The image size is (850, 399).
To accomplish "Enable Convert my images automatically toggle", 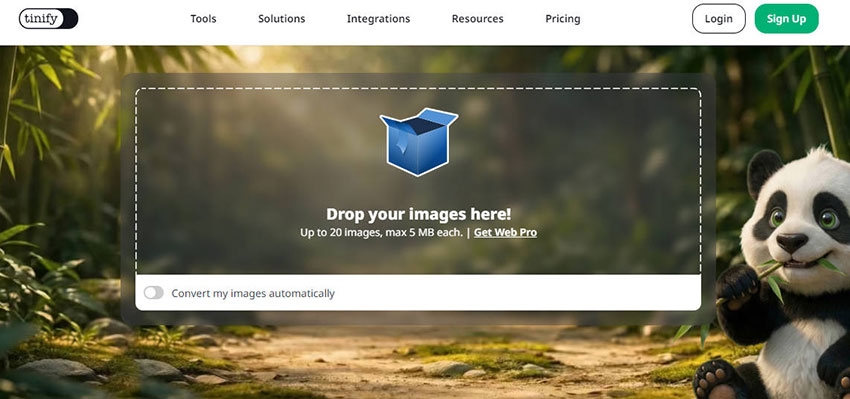I will [153, 293].
